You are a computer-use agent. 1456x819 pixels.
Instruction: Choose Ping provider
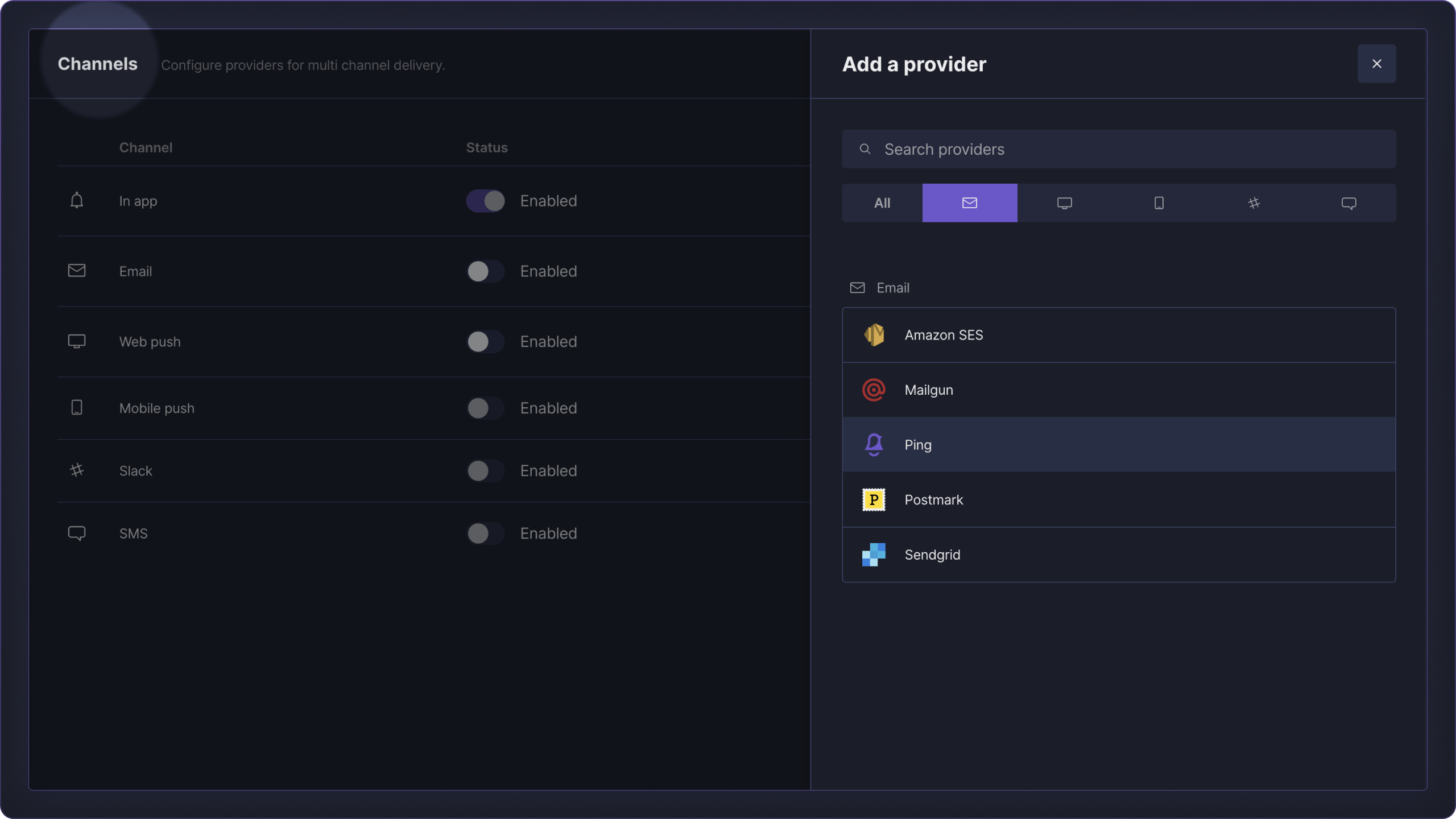pos(1119,445)
